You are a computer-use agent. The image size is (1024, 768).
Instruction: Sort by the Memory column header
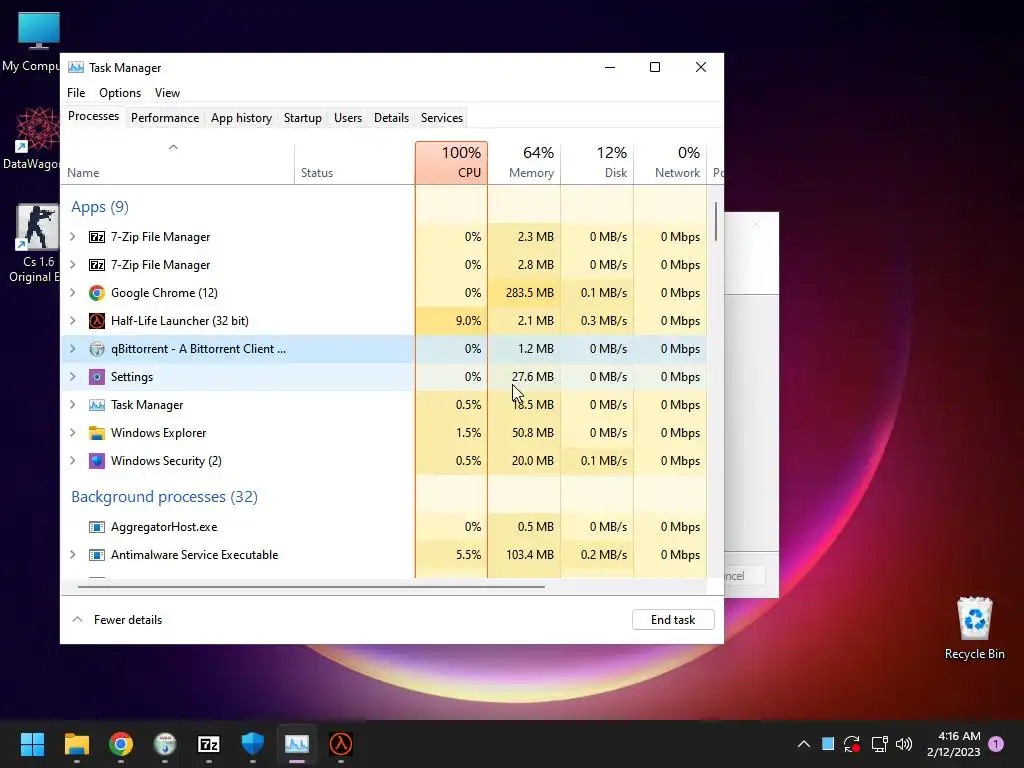pos(524,163)
